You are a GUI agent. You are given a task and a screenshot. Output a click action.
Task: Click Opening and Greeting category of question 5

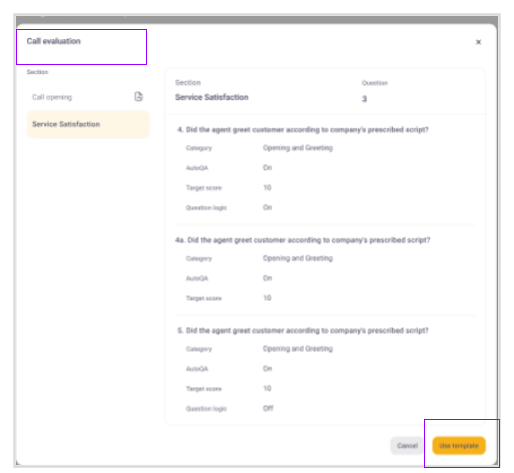(x=298, y=348)
